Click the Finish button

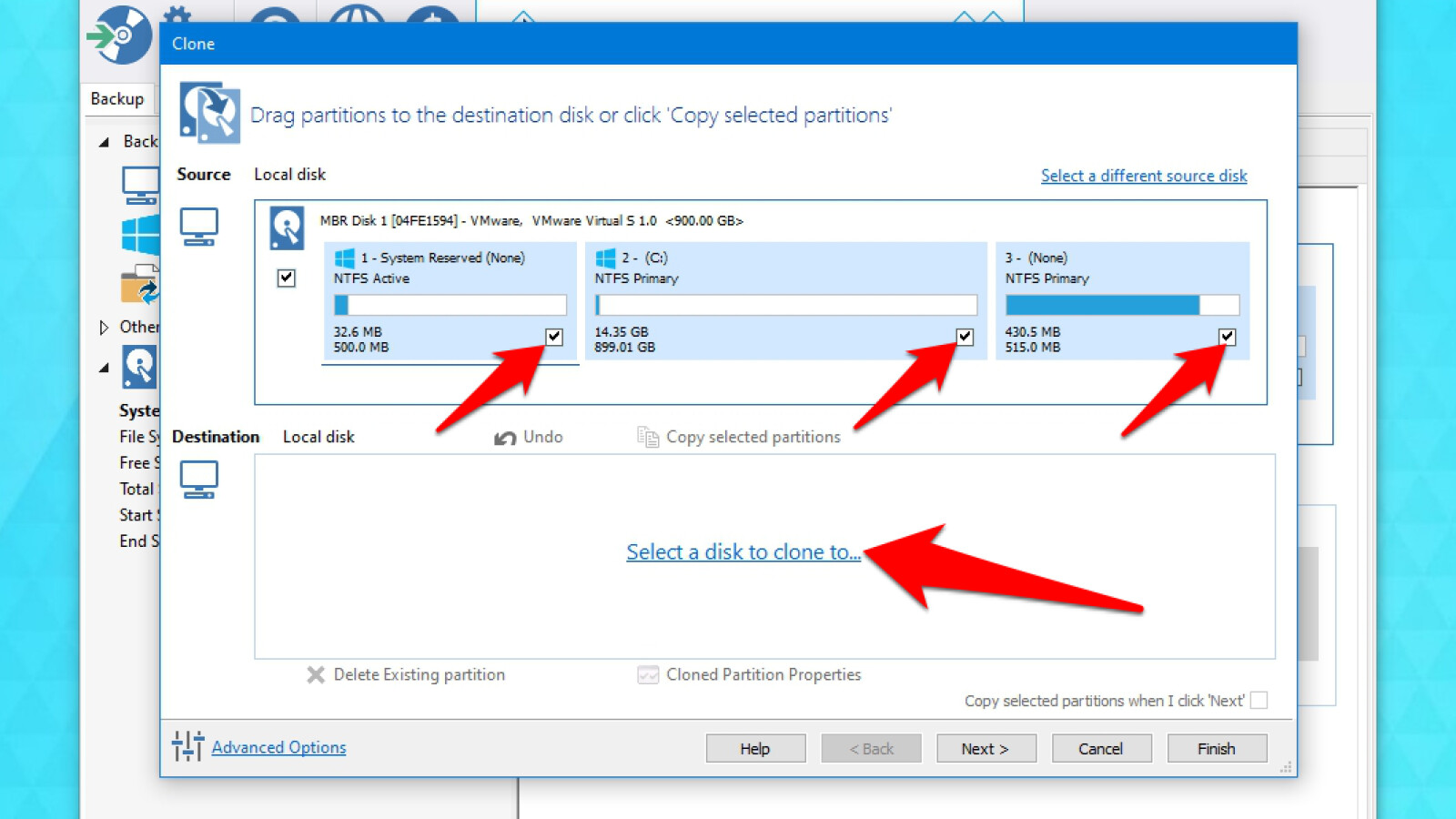[x=1217, y=748]
